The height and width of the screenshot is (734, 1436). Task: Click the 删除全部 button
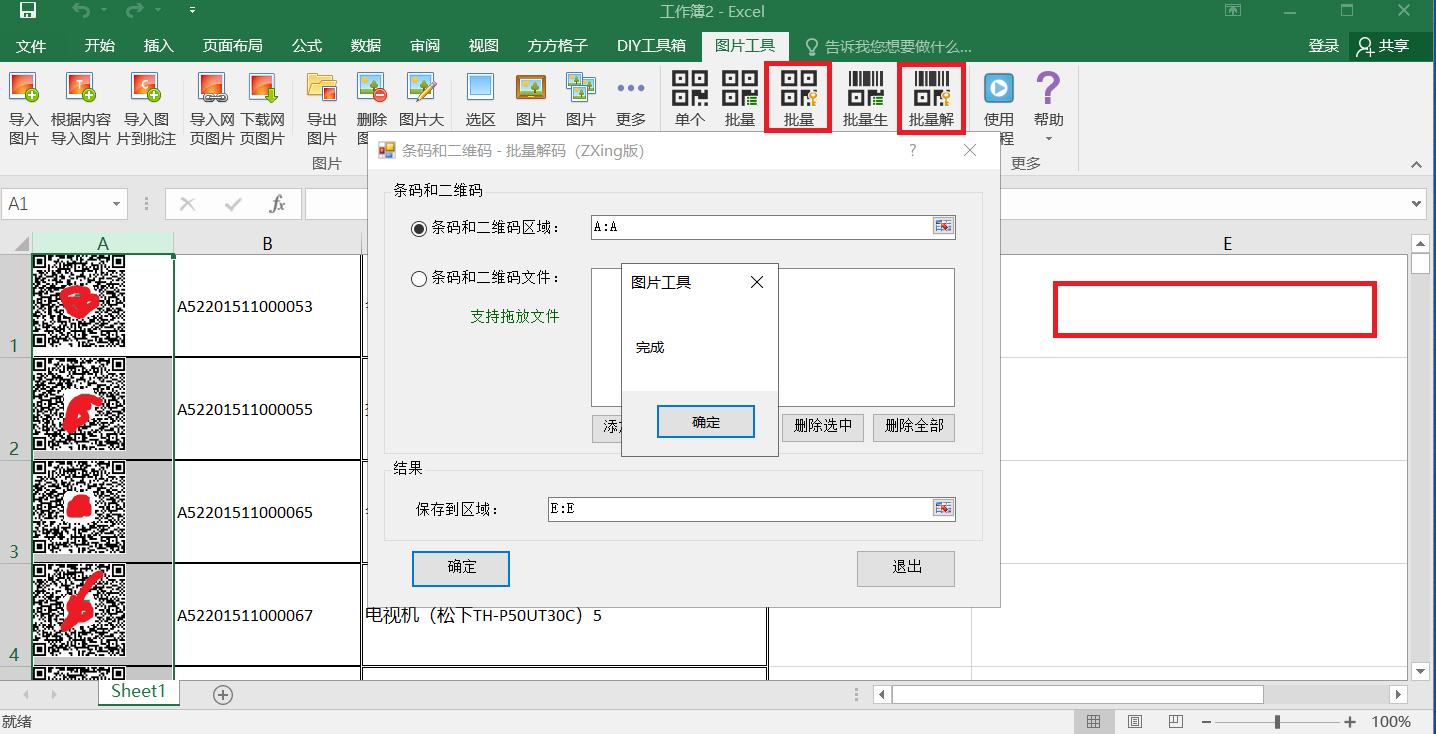coord(914,426)
